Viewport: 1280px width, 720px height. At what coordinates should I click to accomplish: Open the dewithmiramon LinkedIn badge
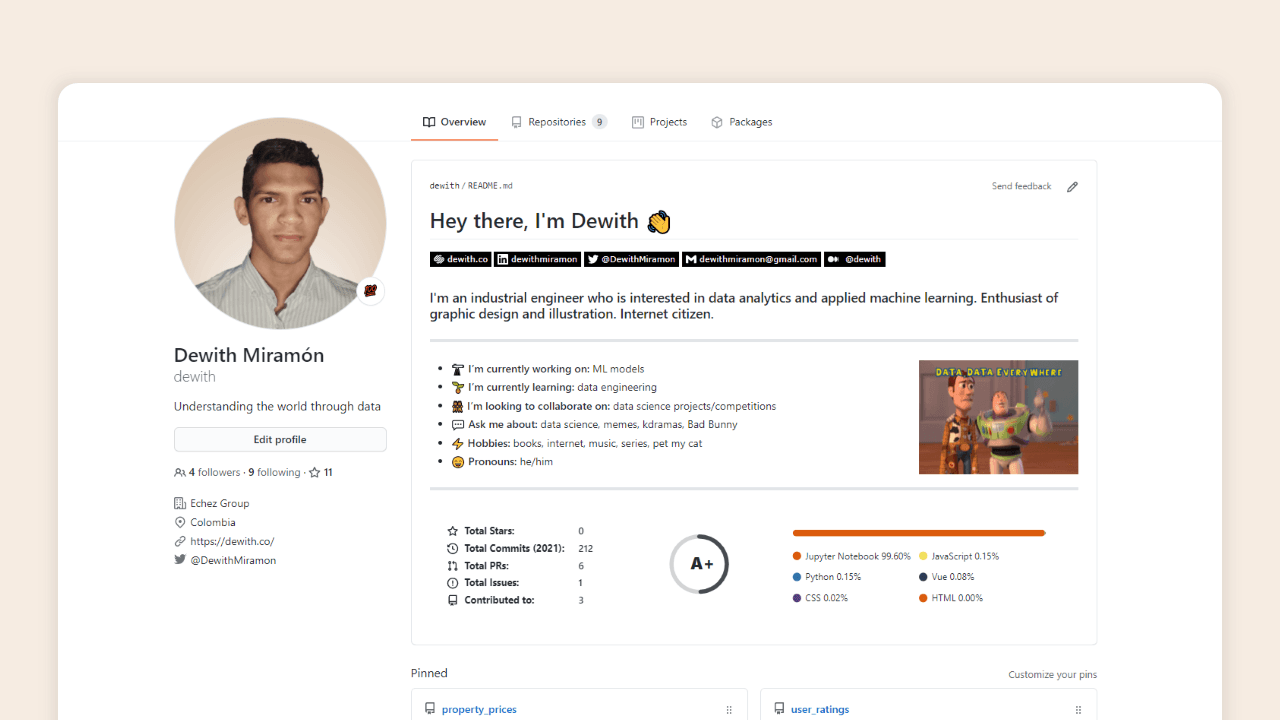[x=537, y=259]
